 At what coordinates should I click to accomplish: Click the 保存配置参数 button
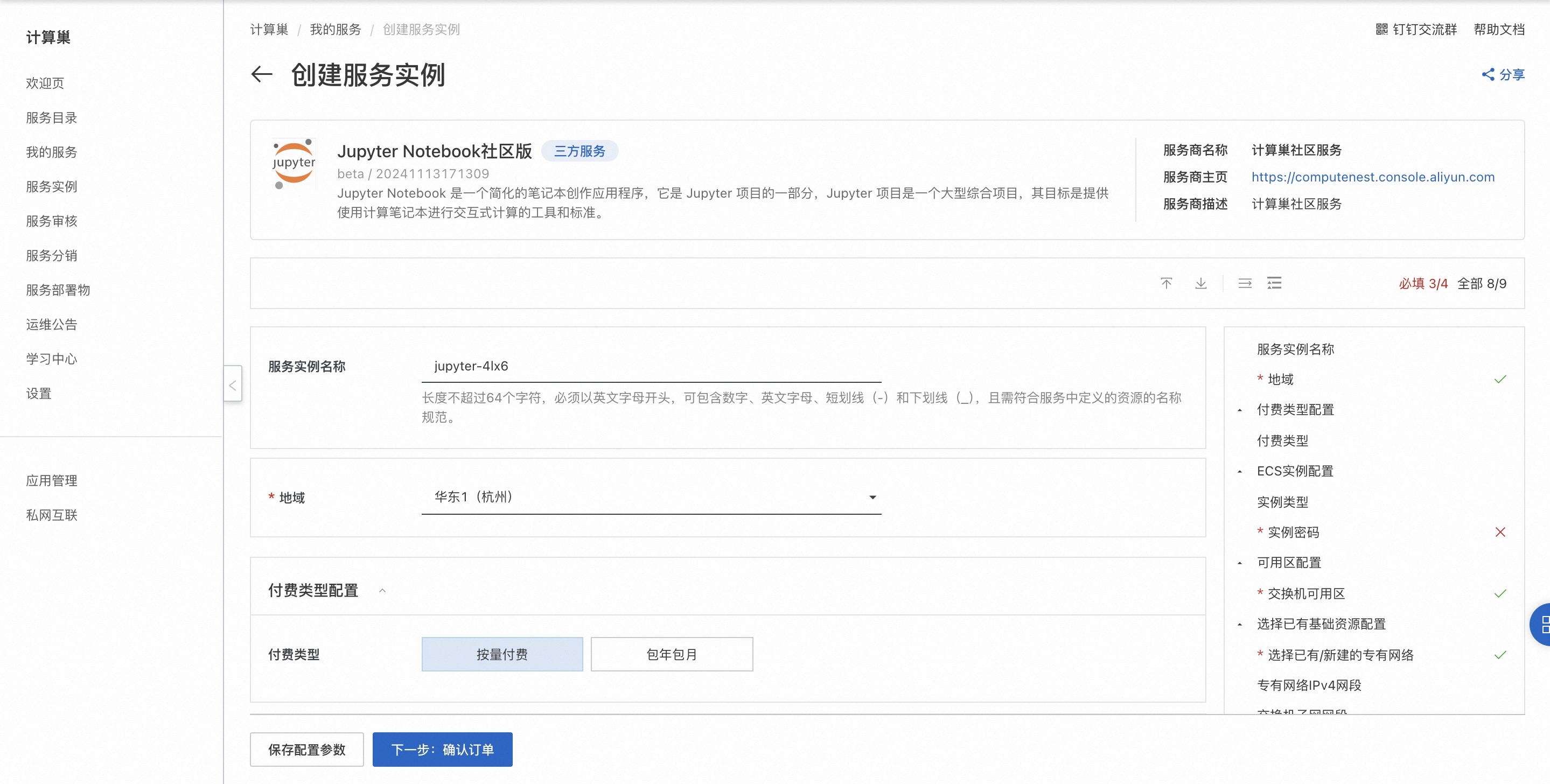307,750
